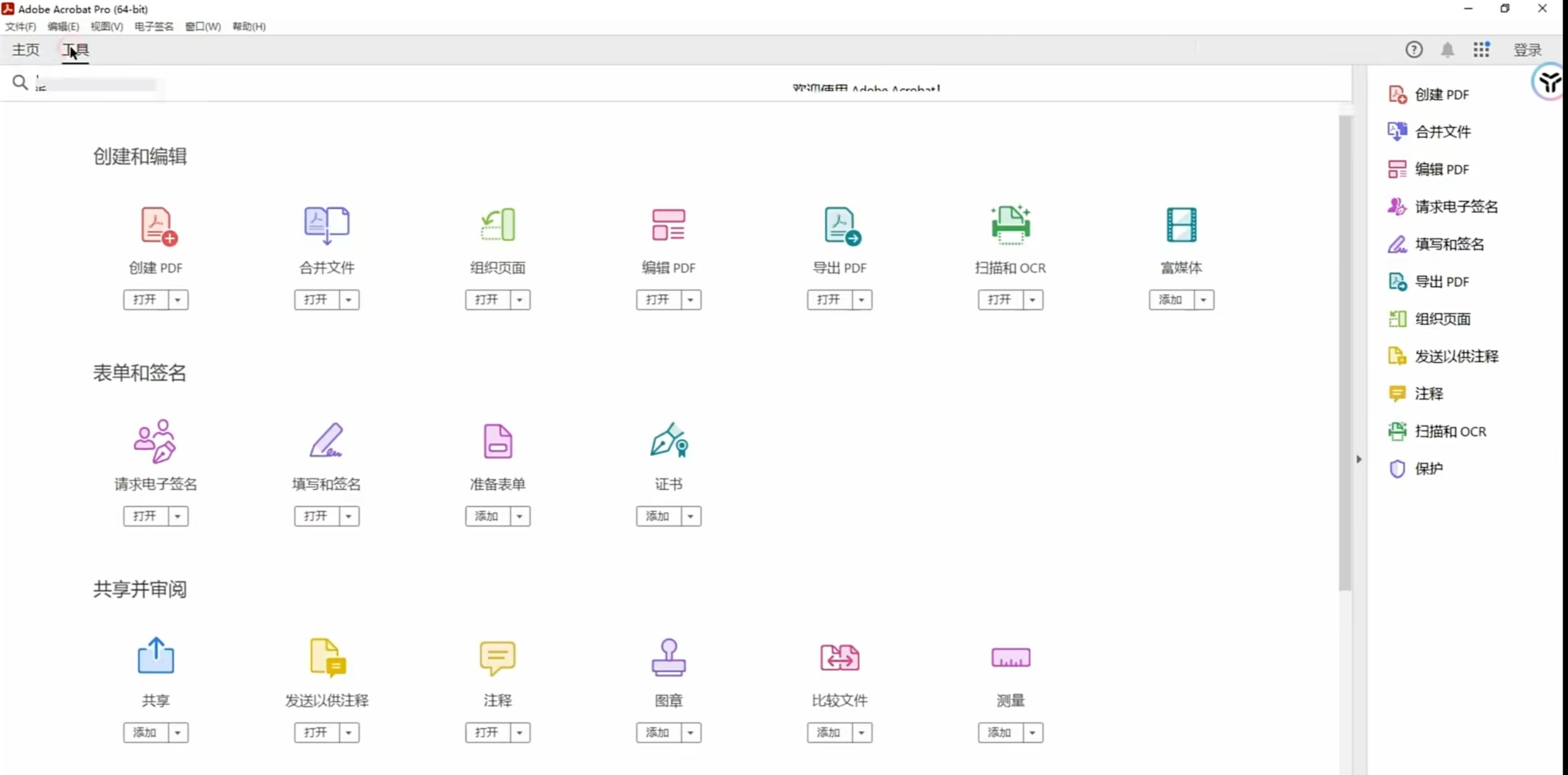Select the Combine Files (合并文件) icon
1568x775 pixels.
coord(327,225)
